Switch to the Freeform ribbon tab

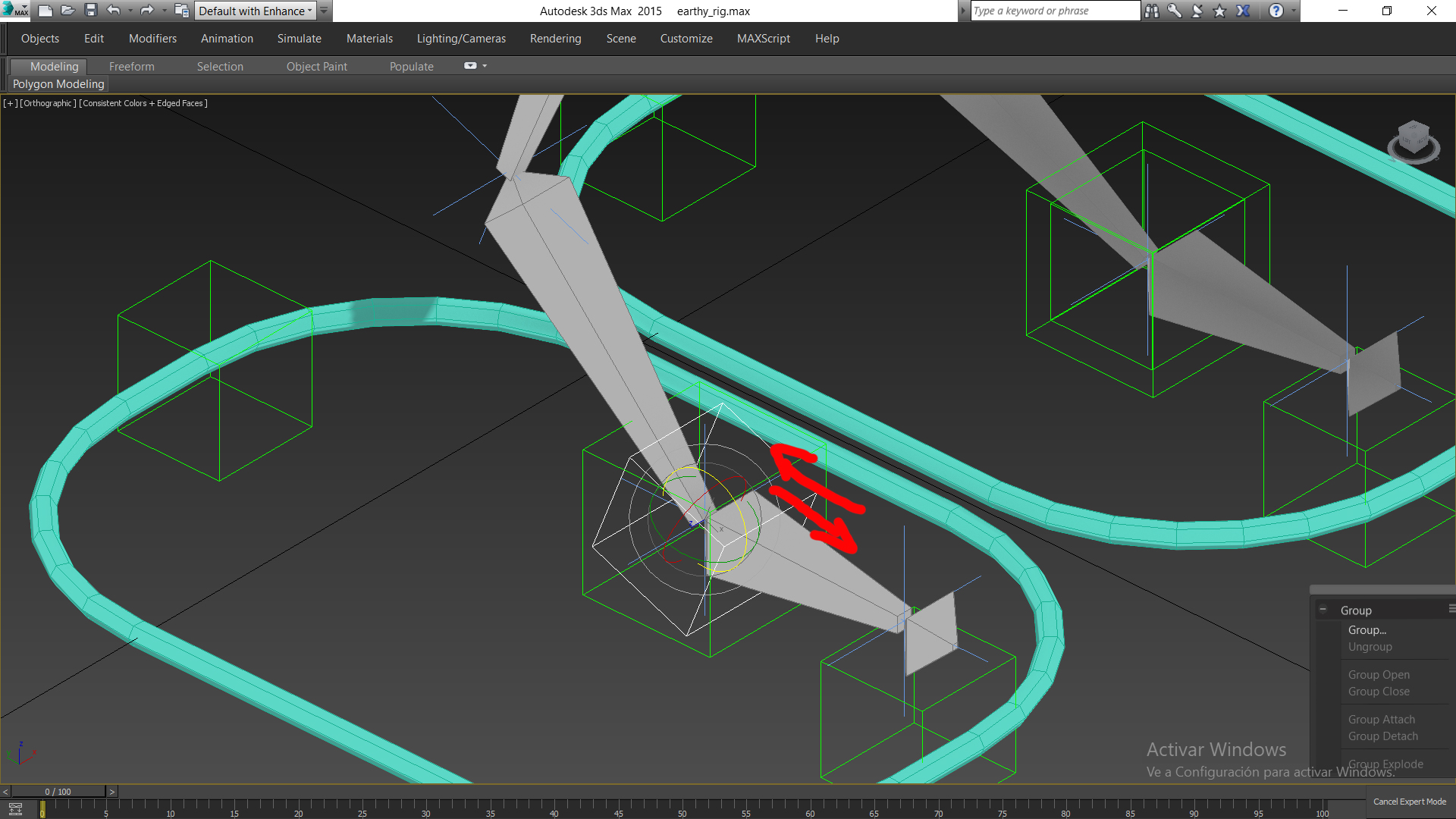click(x=131, y=67)
